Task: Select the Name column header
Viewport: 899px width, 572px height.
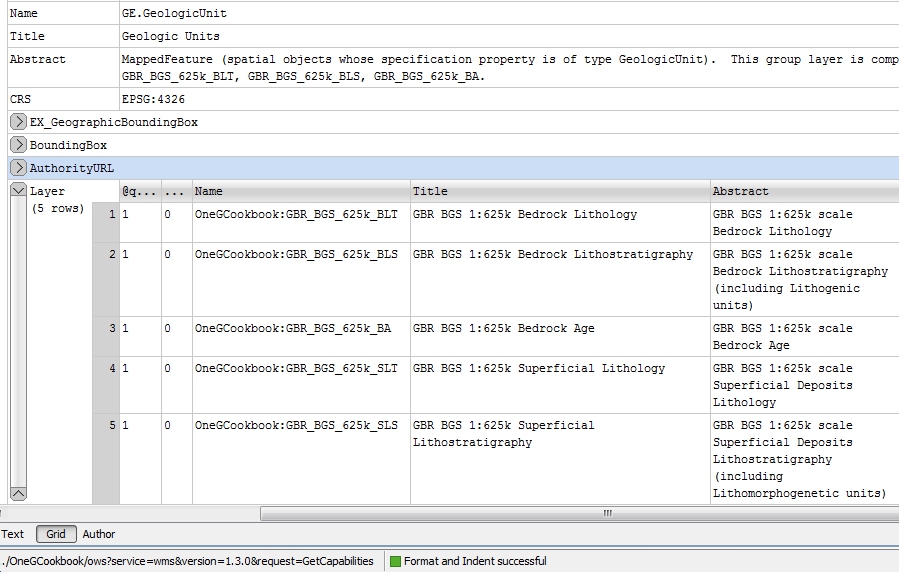Action: 302,191
